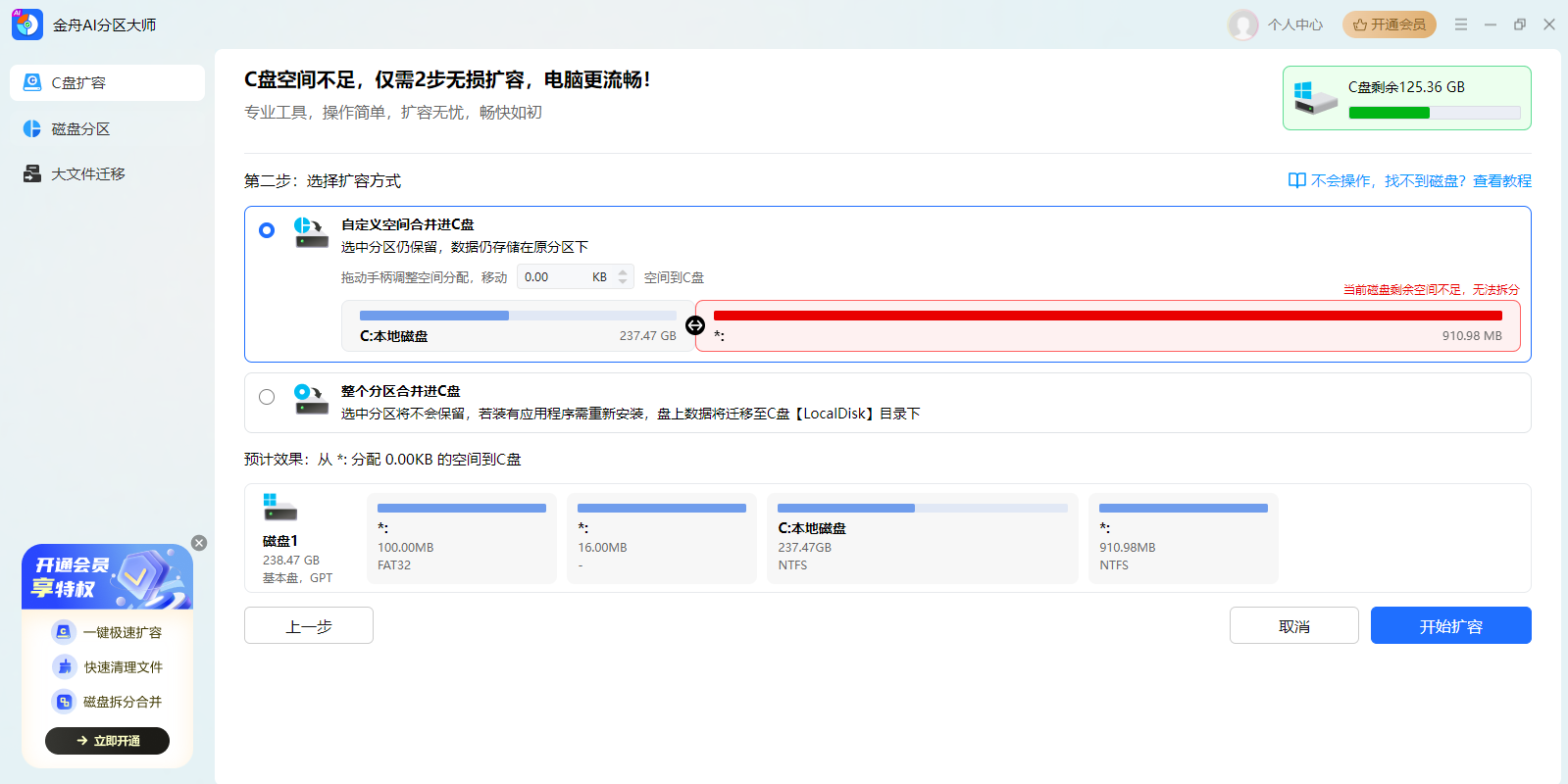
Task: Click the 开始扩容 button
Action: point(1450,625)
